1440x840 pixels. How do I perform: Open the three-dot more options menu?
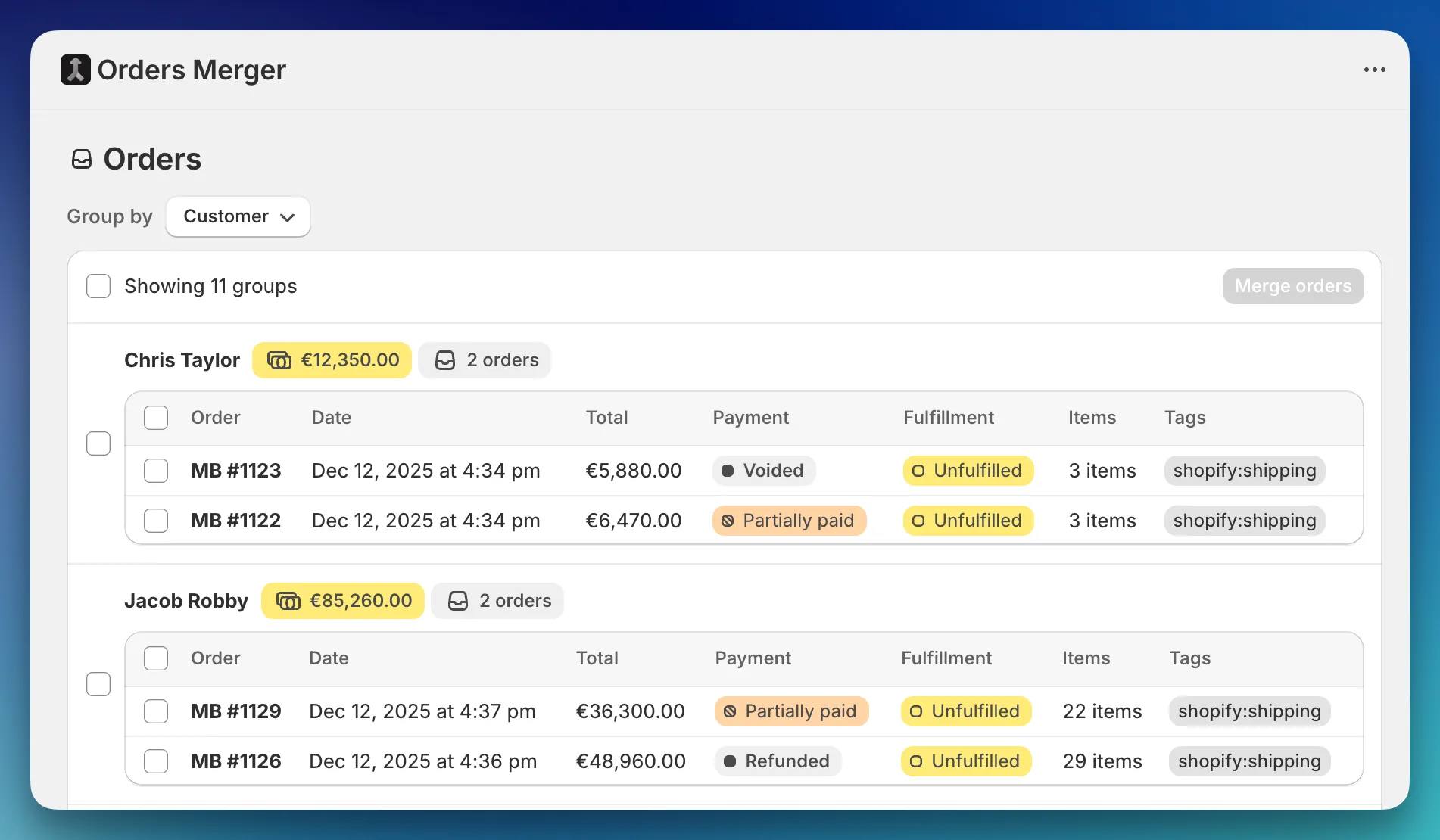coord(1374,70)
